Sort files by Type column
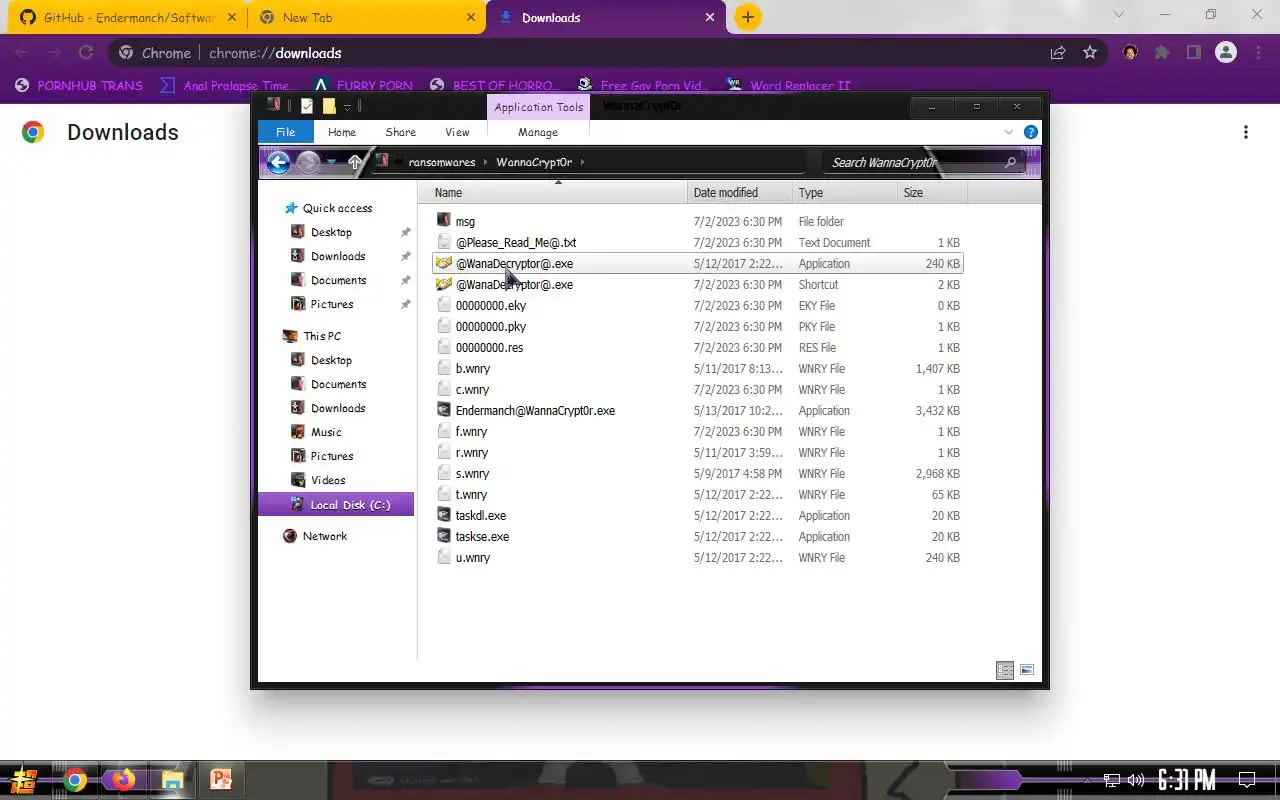The width and height of the screenshot is (1280, 800). coord(845,192)
